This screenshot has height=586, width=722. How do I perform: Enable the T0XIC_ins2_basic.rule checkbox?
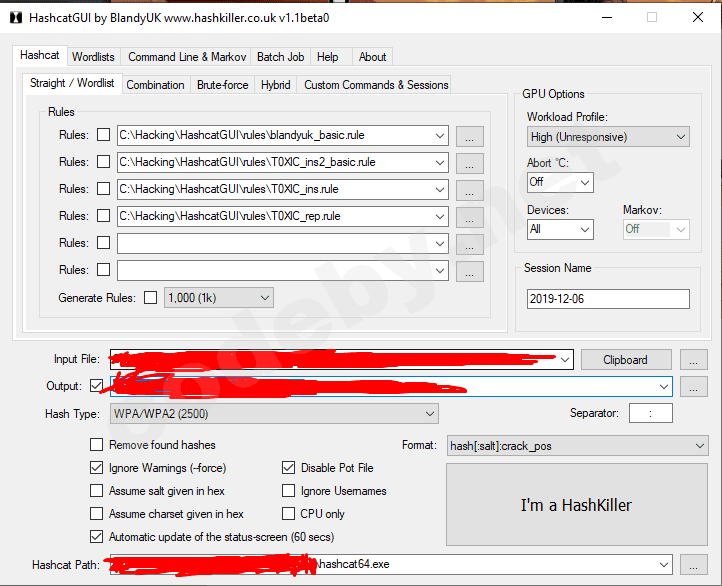[104, 162]
